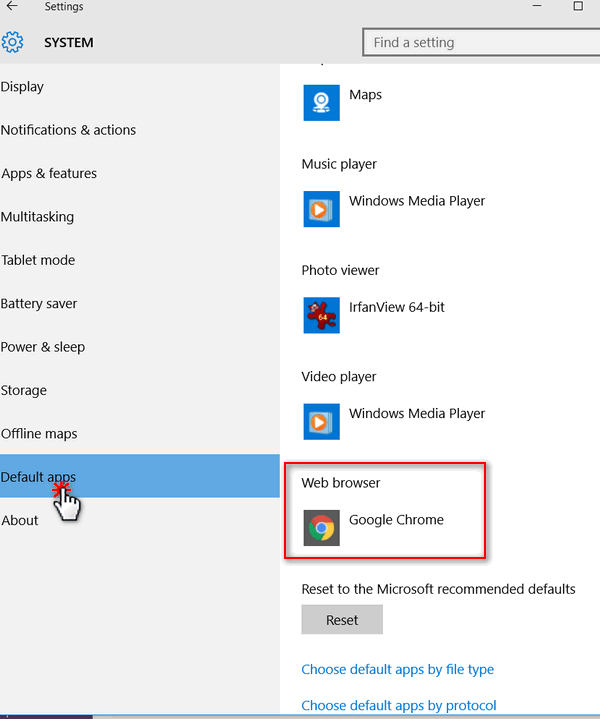Viewport: 600px width, 719px height.
Task: Open Offline maps settings
Action: pos(37,434)
